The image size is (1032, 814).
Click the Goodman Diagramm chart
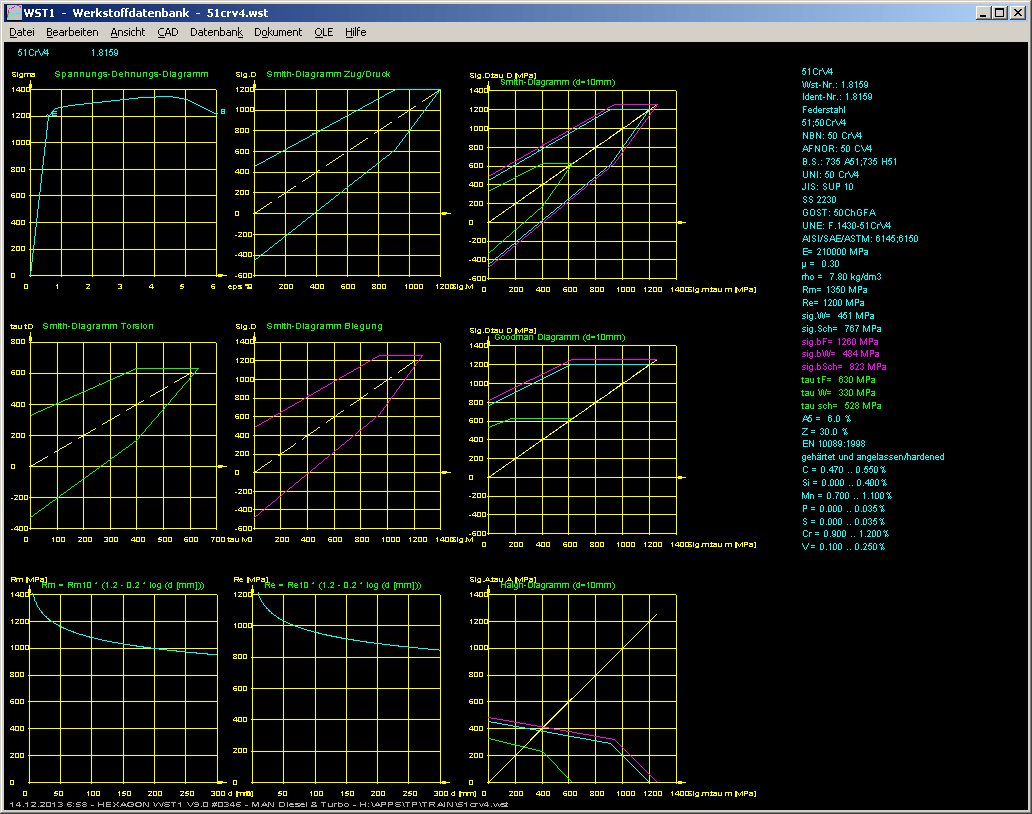point(582,440)
